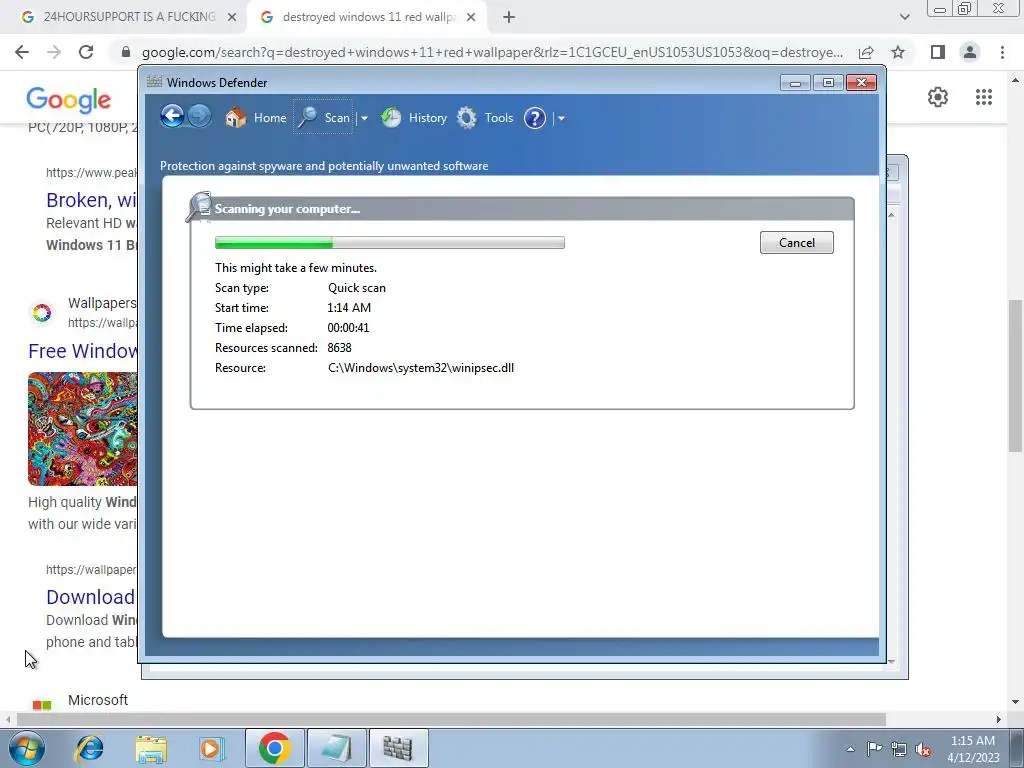Click the blue Help question mark
Screen dimensions: 1024x768
(534, 118)
